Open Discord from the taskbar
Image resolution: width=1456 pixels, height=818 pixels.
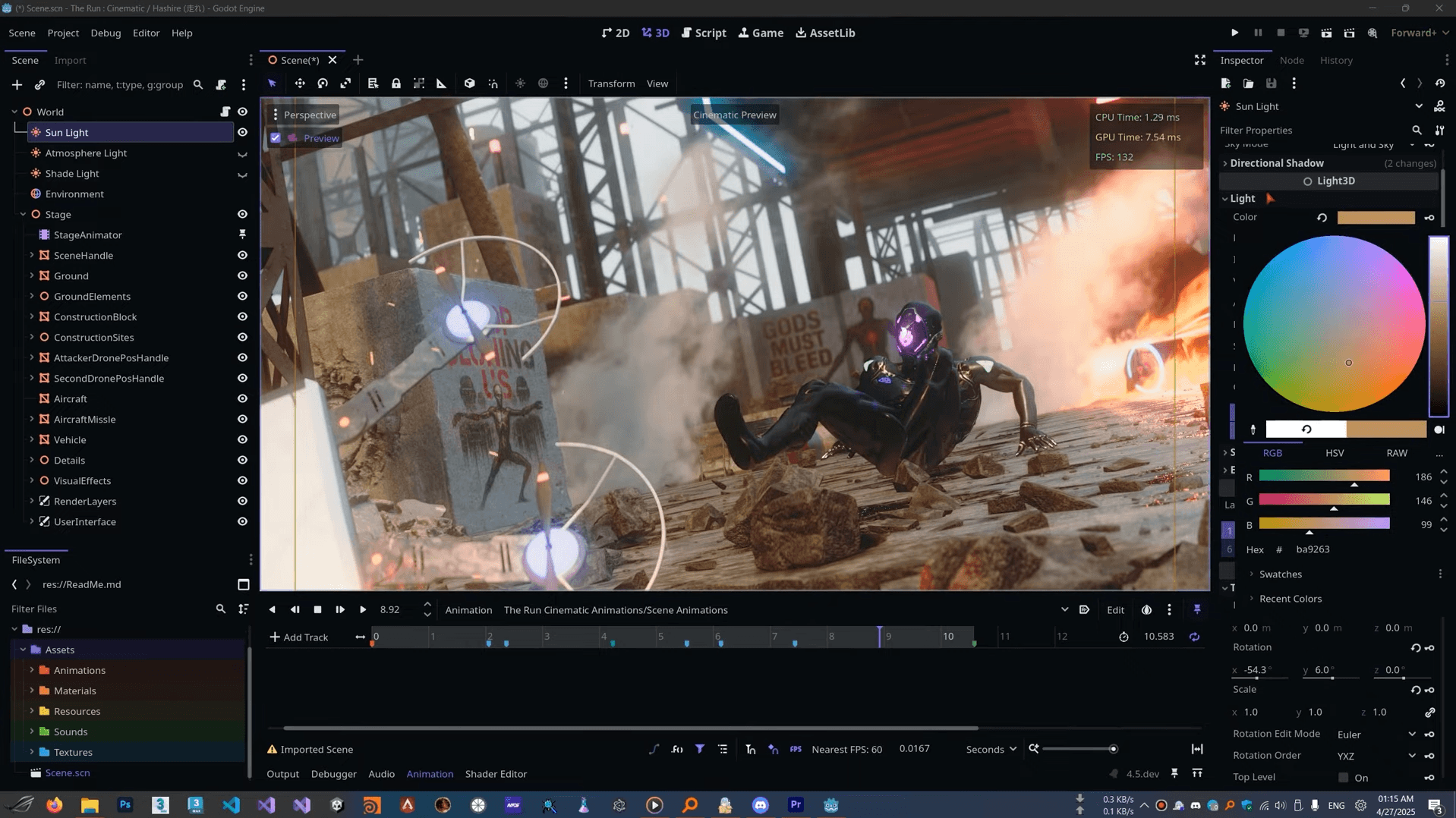tap(760, 805)
